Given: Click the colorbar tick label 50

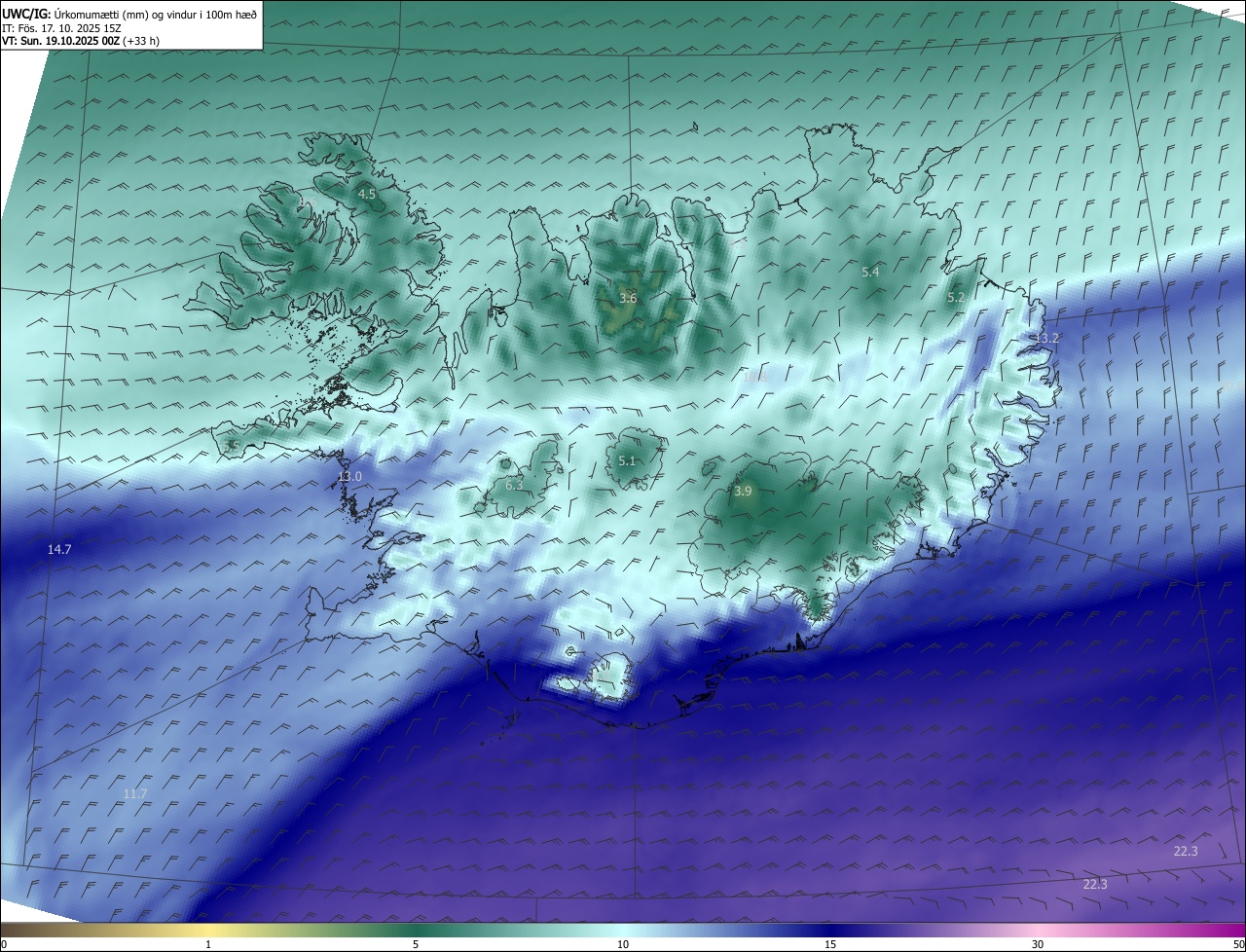Looking at the screenshot, I should [1238, 944].
